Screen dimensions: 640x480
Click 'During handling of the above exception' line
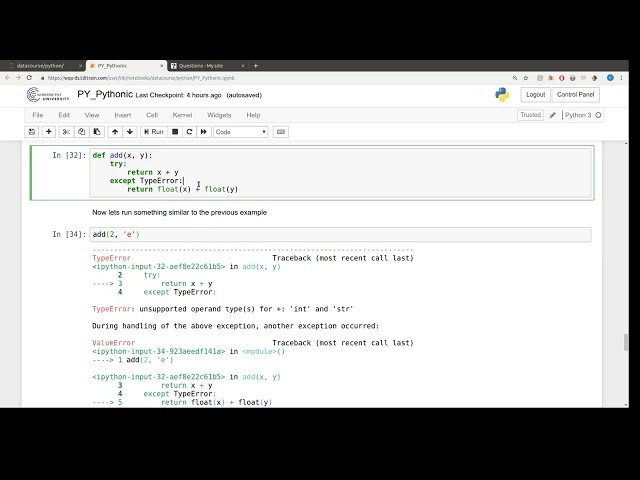(236, 326)
